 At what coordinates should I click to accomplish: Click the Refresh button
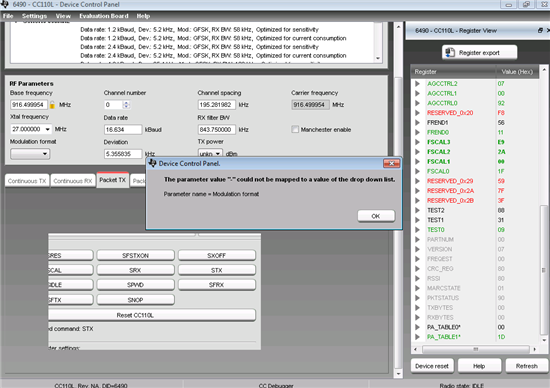[526, 366]
